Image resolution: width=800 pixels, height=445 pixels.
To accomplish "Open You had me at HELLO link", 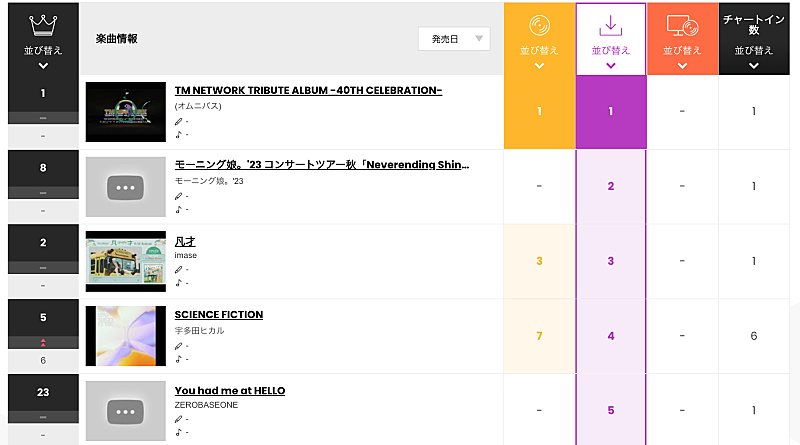I will 229,390.
